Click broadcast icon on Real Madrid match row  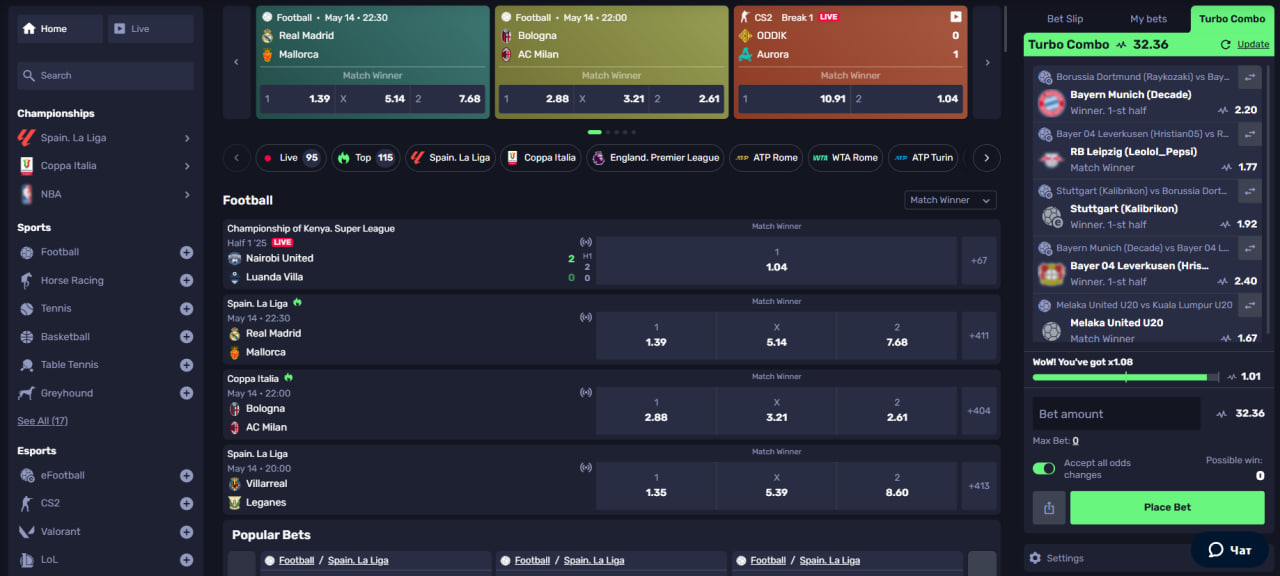[x=586, y=317]
